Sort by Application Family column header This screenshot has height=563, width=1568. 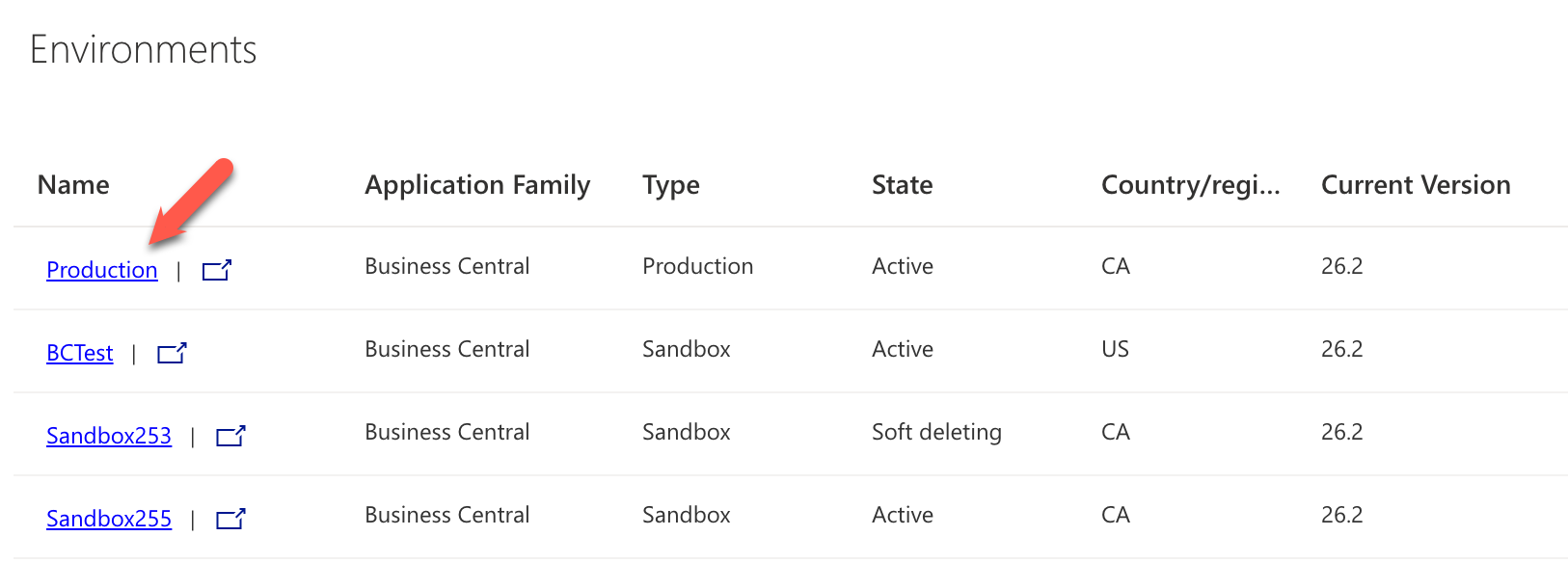[477, 185]
